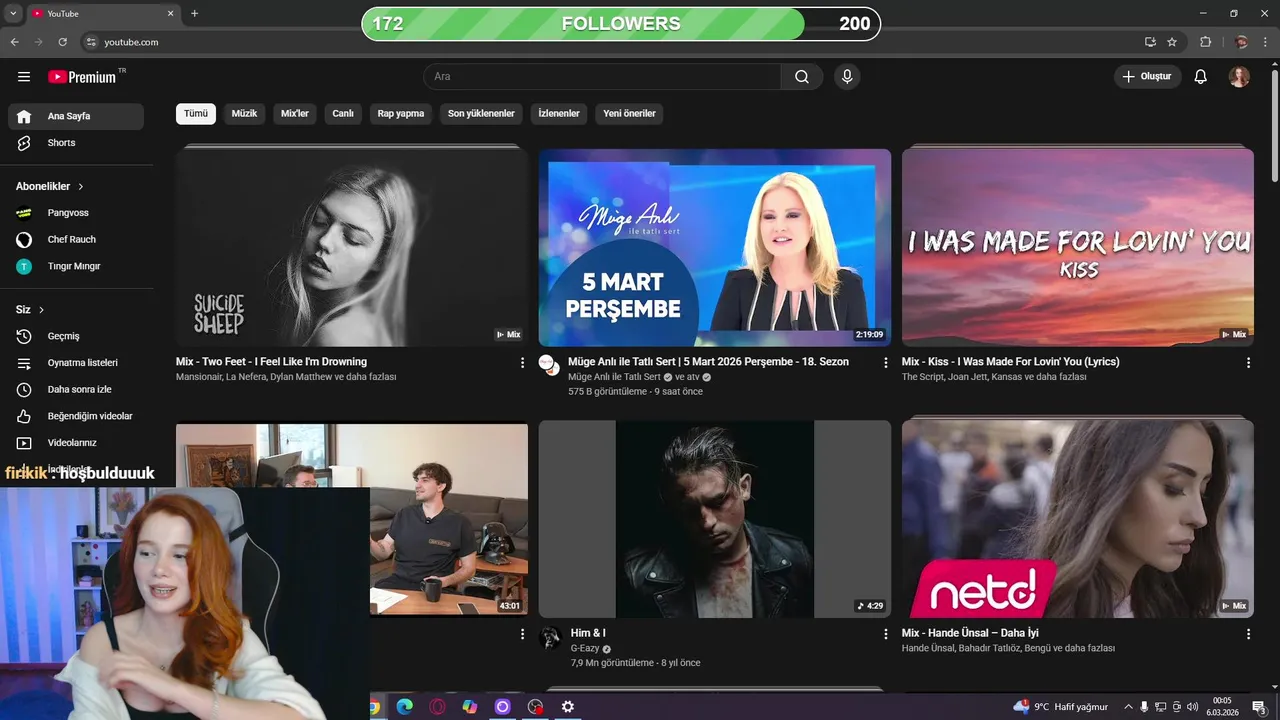Click the YouTube Premium logo
Viewport: 1280px width, 720px height.
point(82,77)
